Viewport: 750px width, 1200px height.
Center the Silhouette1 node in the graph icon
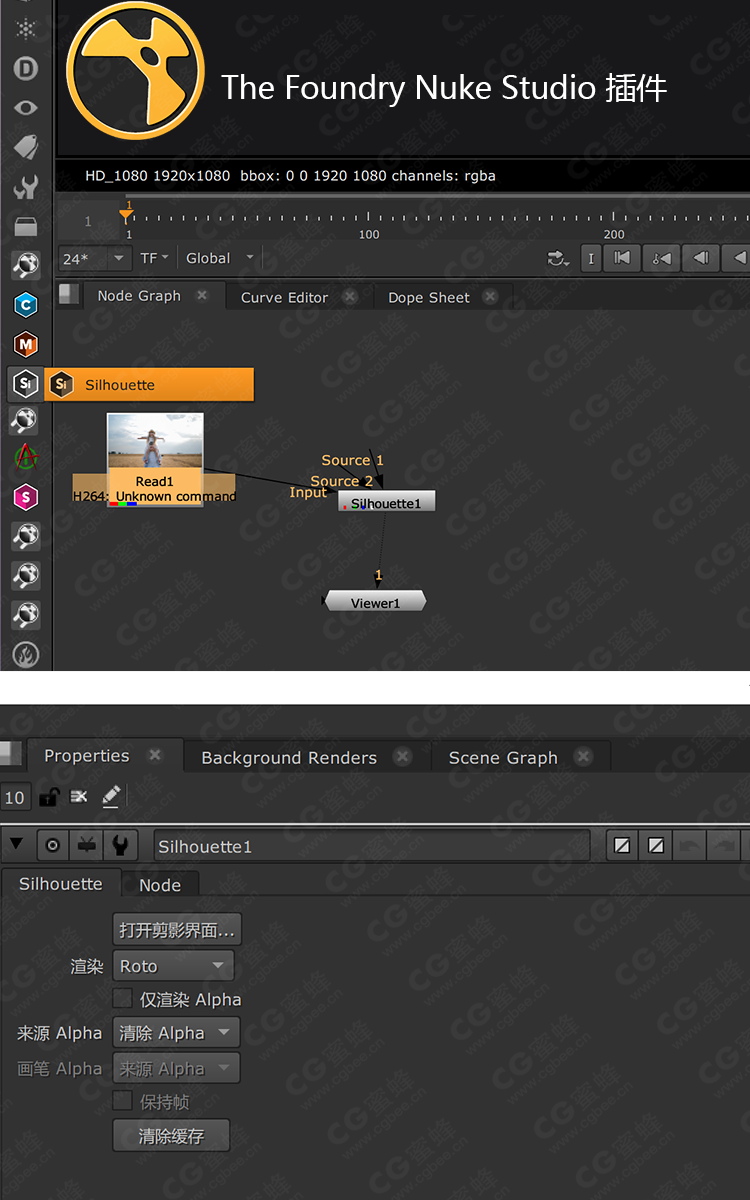point(53,846)
